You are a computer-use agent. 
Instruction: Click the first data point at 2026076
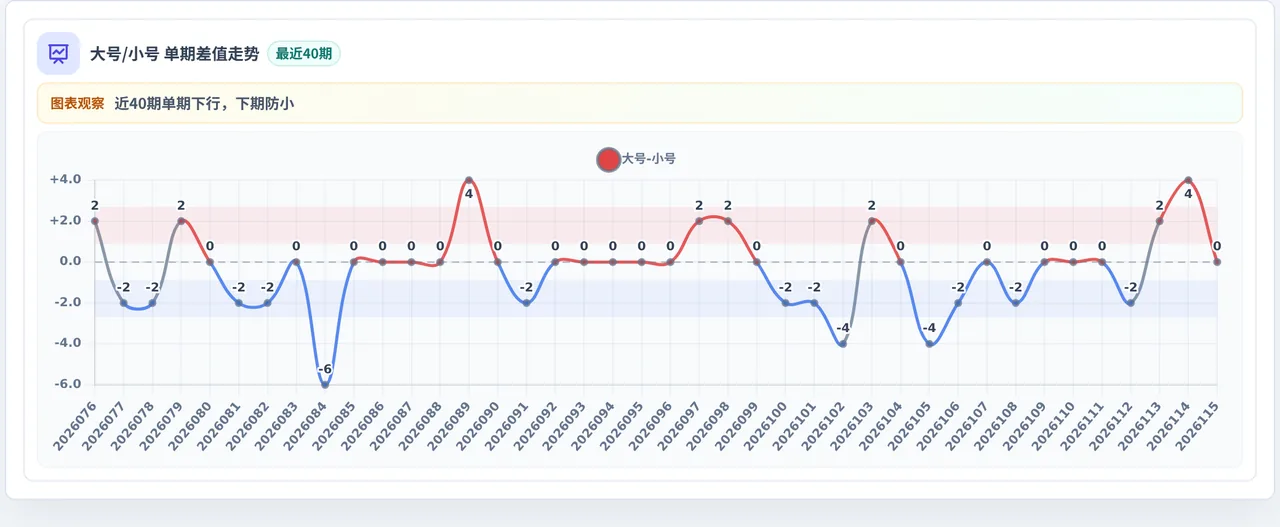pos(95,221)
